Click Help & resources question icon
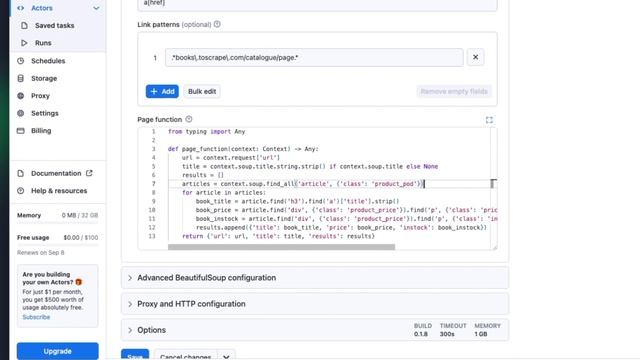 pos(20,191)
